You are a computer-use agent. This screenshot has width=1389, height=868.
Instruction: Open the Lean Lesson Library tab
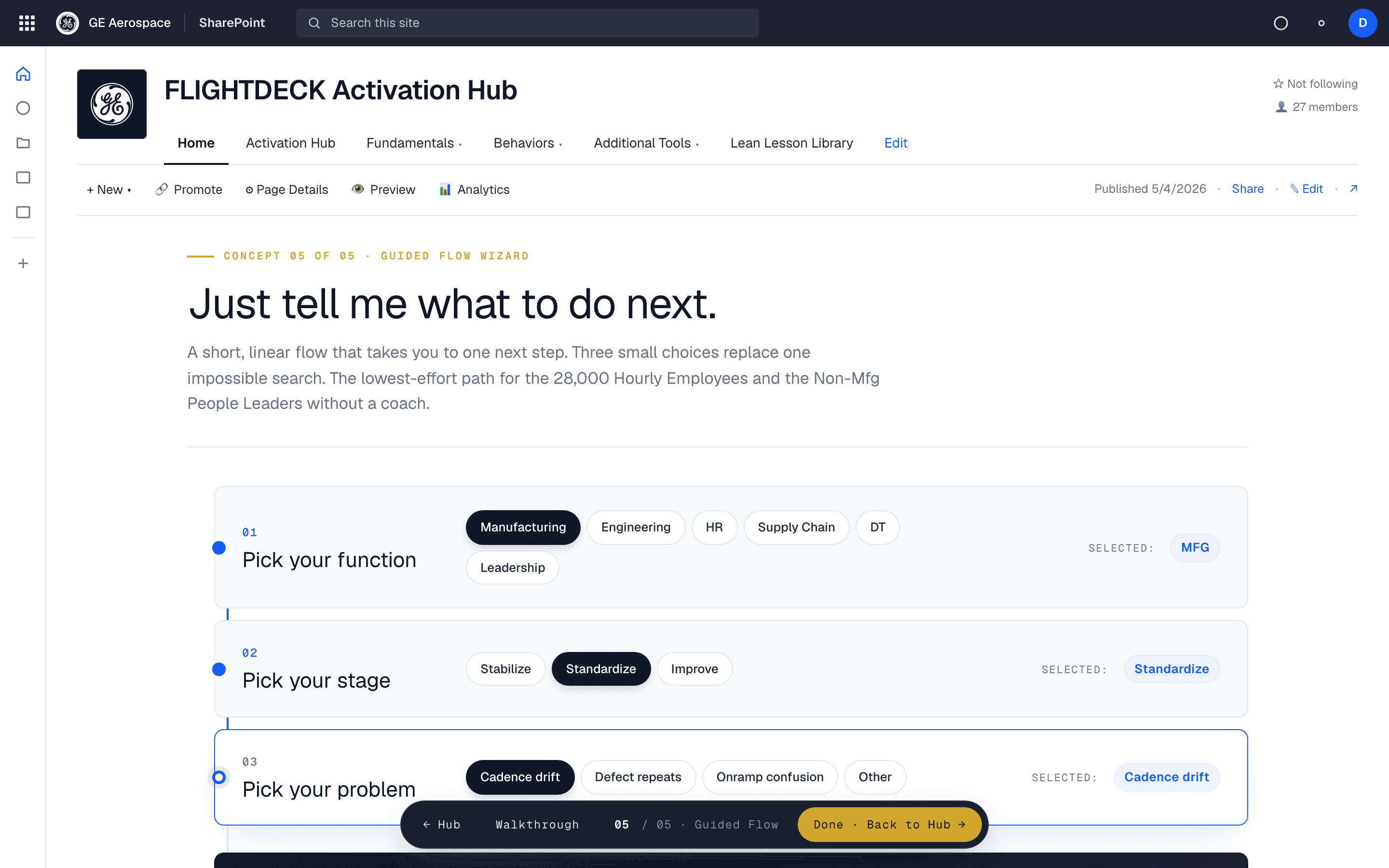tap(791, 143)
